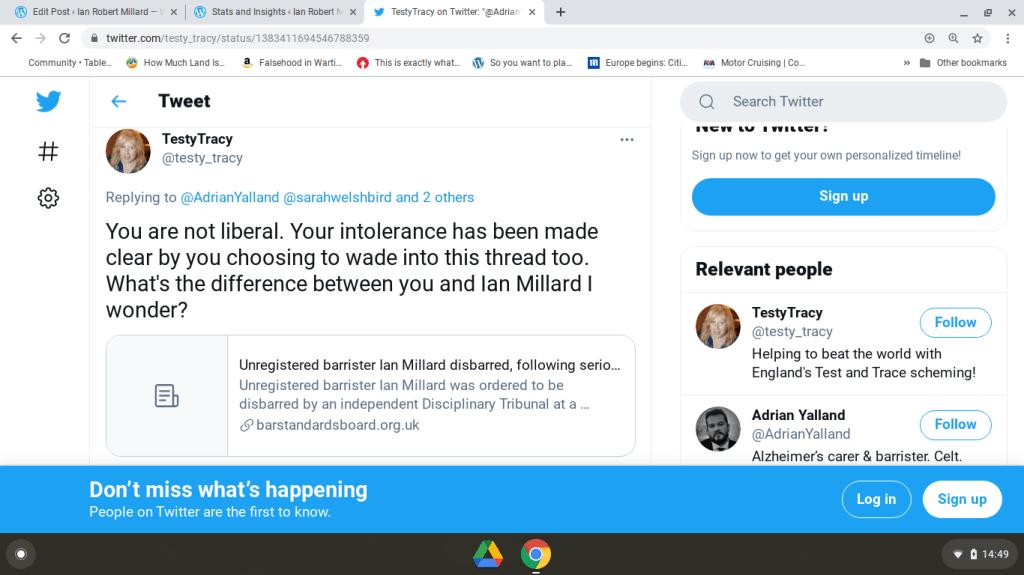Bookmark this page with the star icon
Image resolution: width=1024 pixels, height=575 pixels.
pos(977,38)
